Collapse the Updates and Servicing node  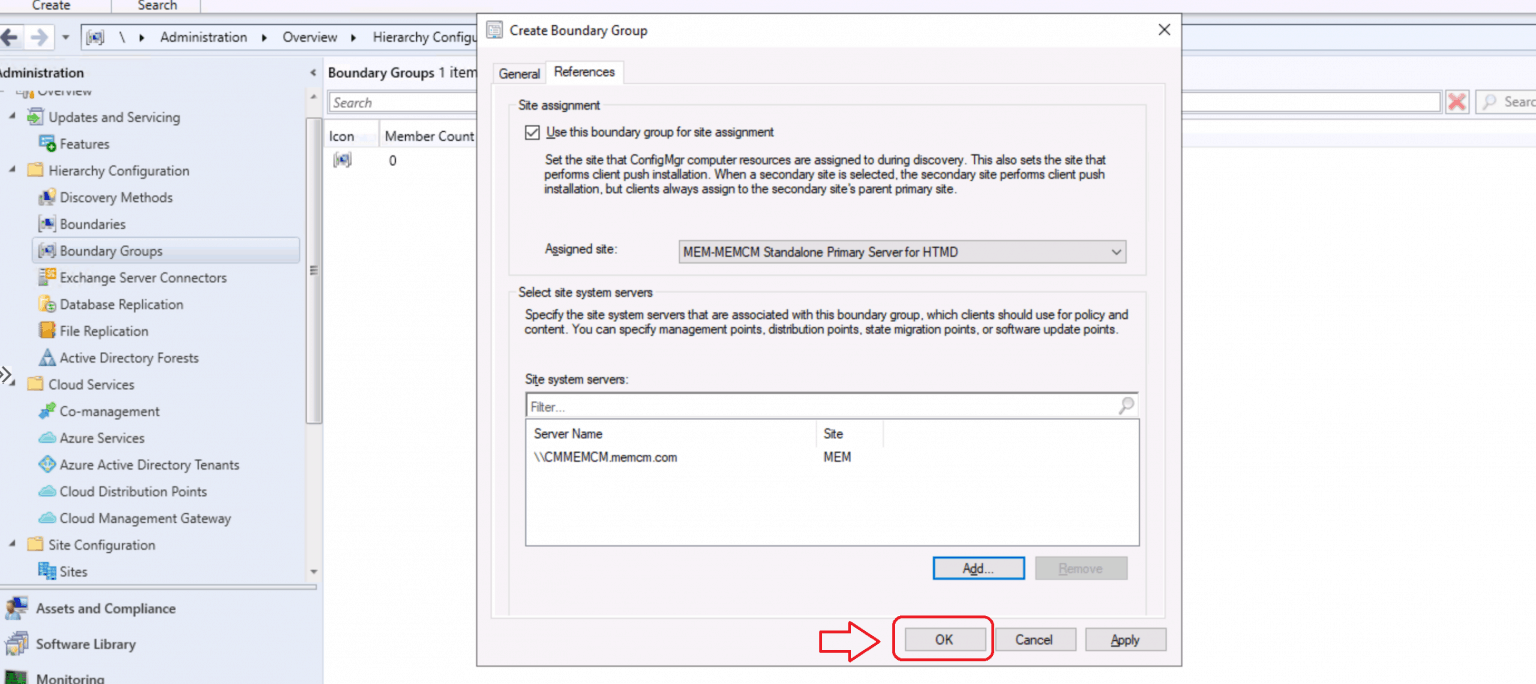13,117
